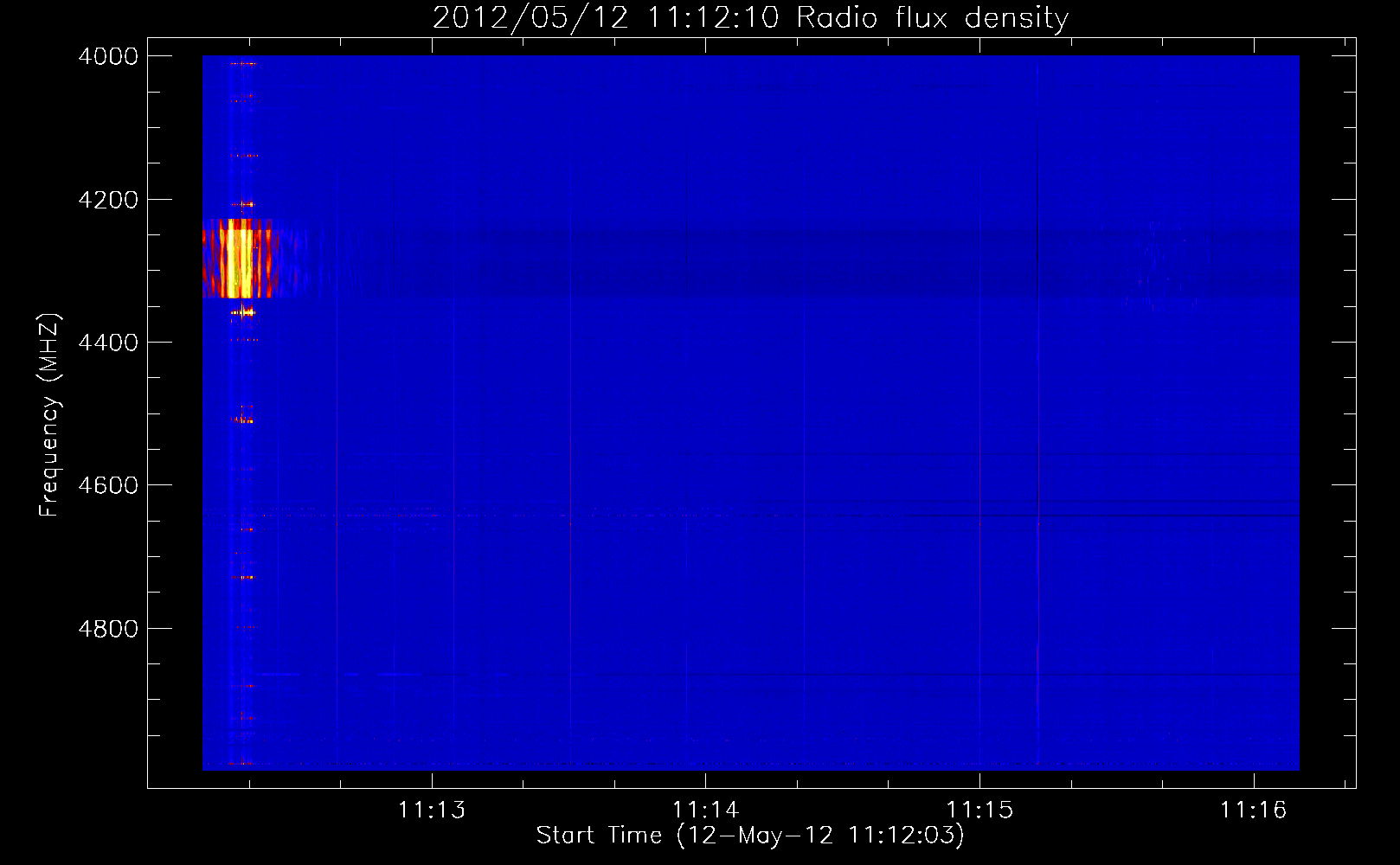Click the 'Frequency (MHZ)' axis title

pos(49,415)
